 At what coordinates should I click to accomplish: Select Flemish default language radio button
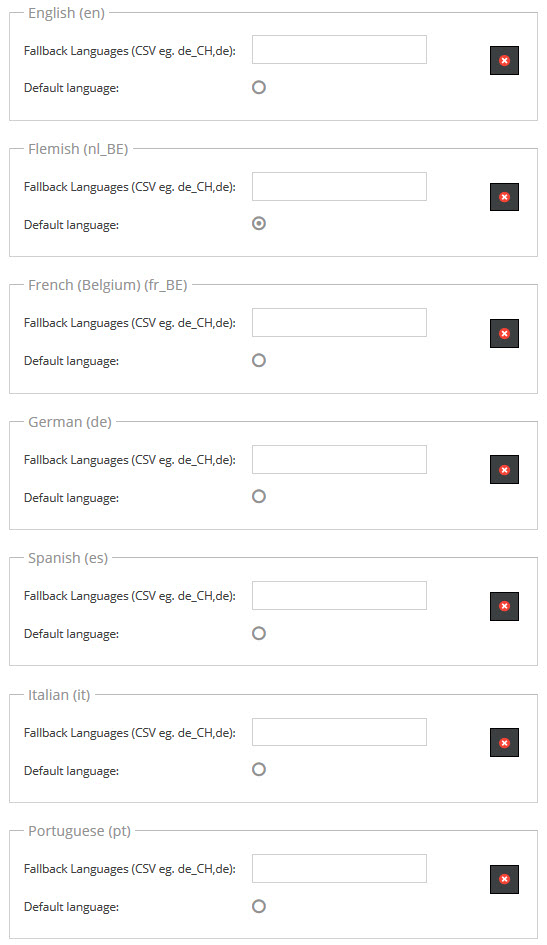(259, 224)
